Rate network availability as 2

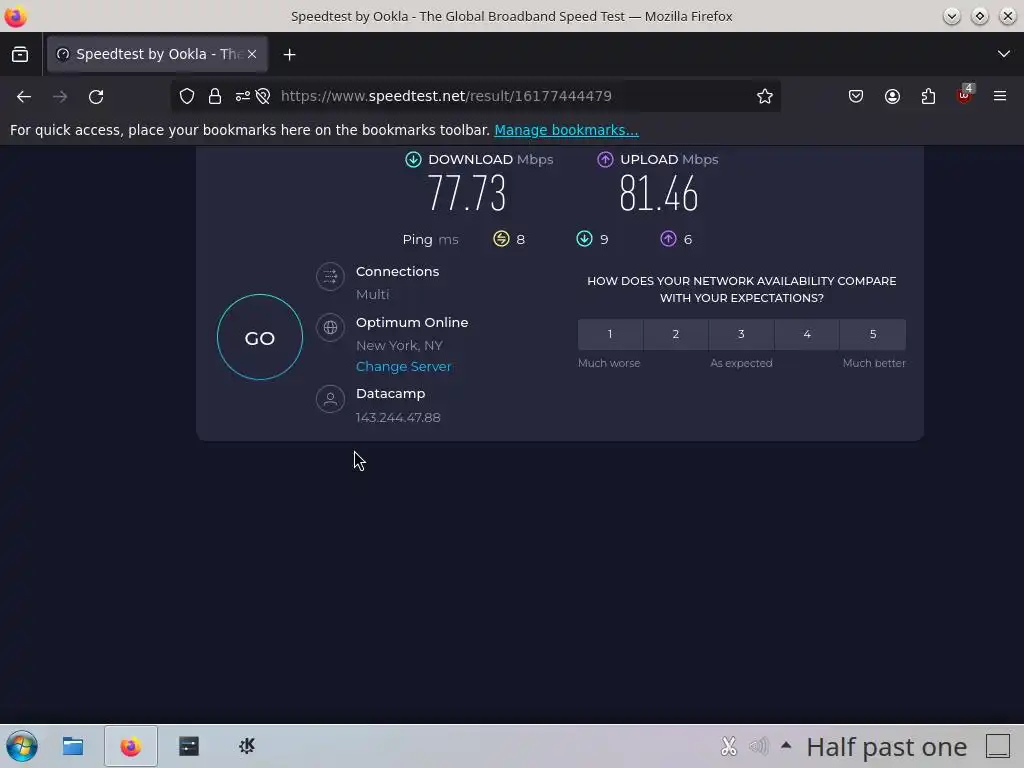[676, 334]
